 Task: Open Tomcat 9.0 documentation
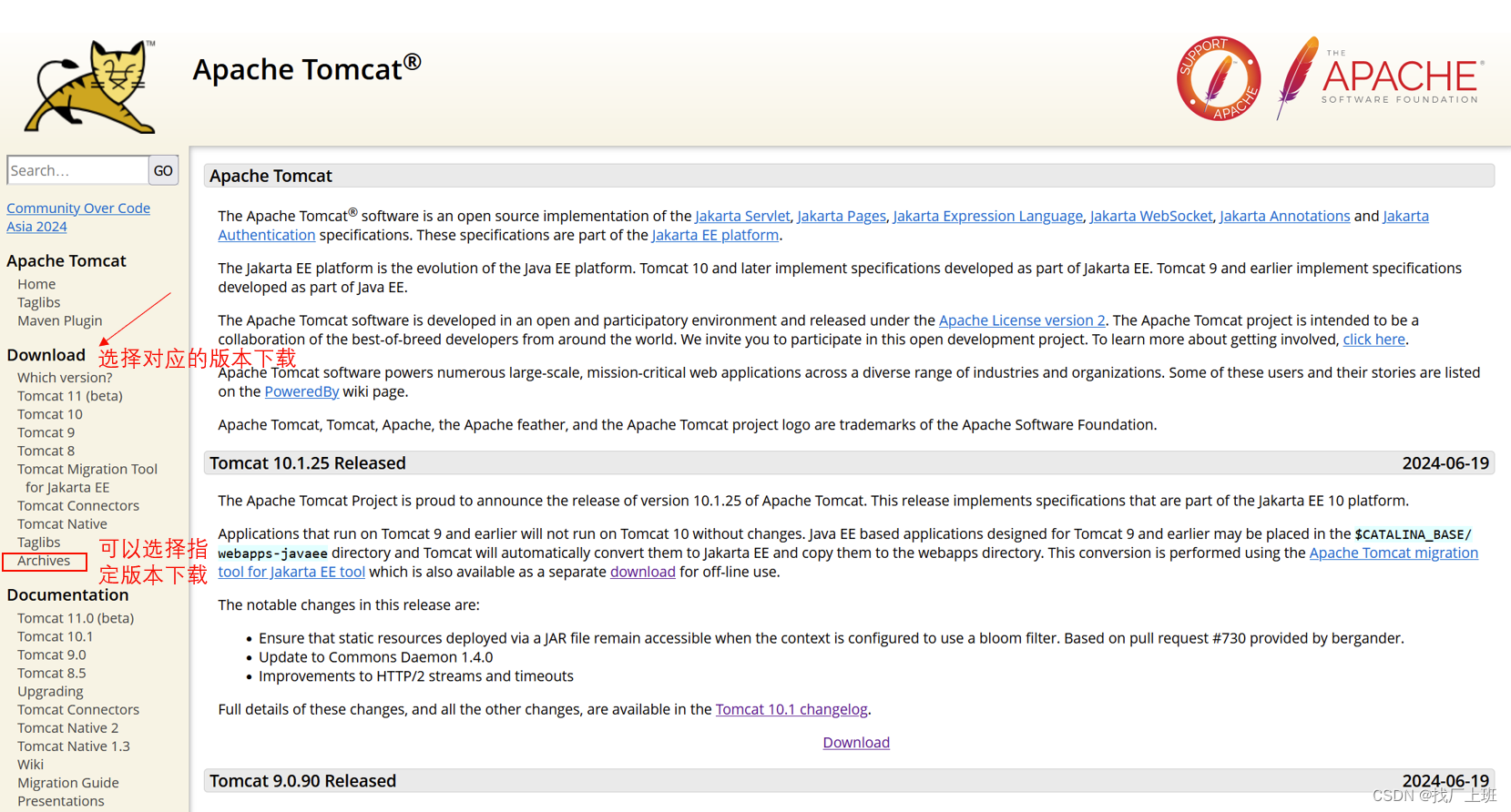click(x=52, y=655)
